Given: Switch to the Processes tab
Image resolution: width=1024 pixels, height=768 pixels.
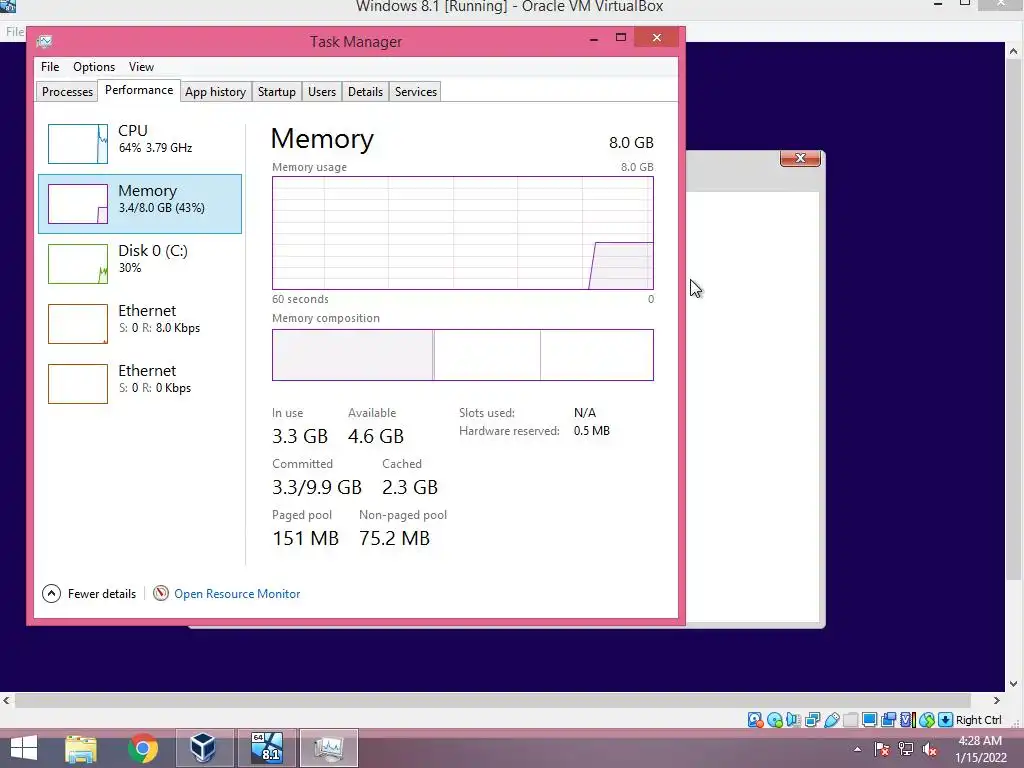Looking at the screenshot, I should (67, 91).
